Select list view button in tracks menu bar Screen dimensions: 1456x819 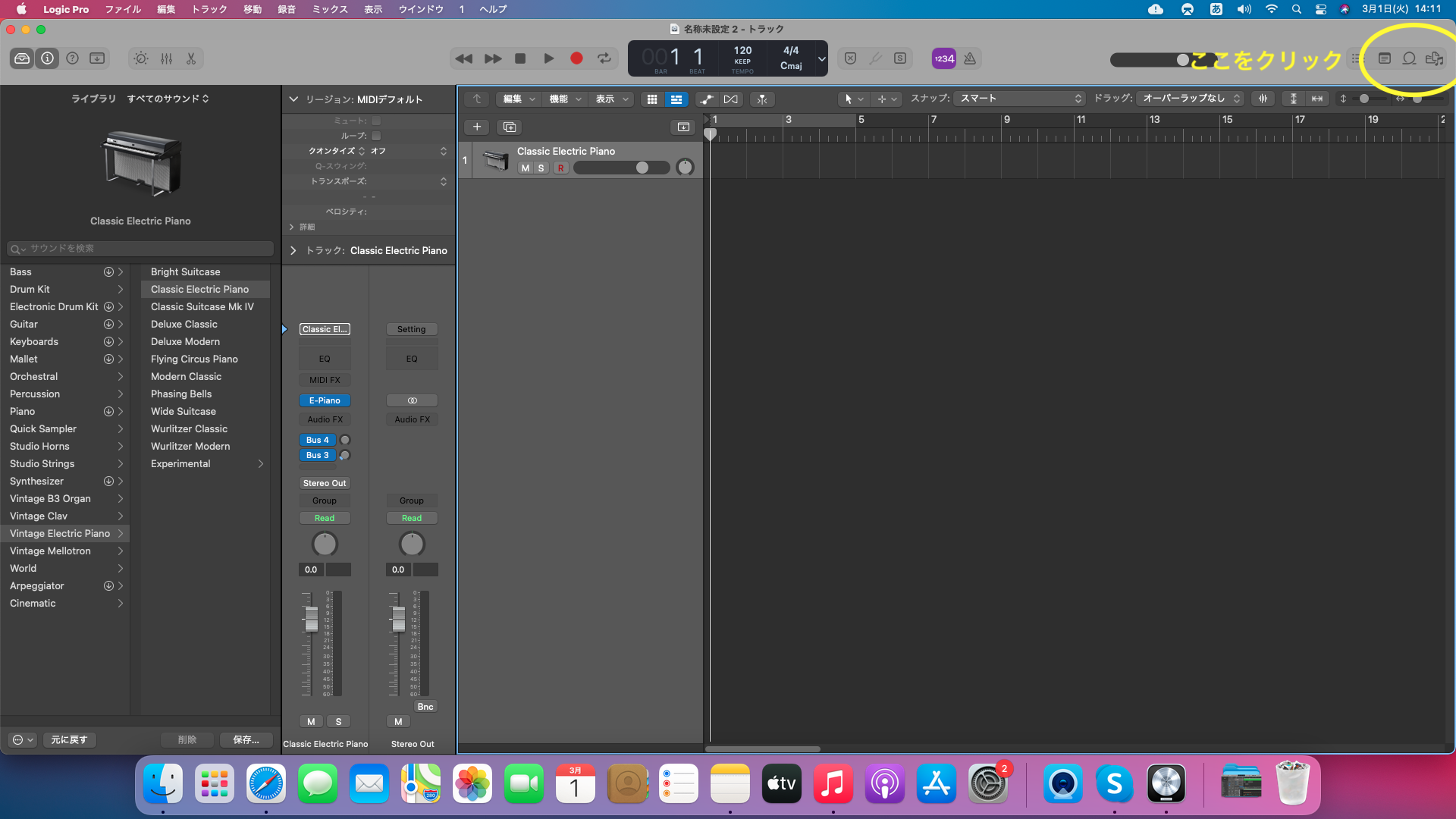676,99
